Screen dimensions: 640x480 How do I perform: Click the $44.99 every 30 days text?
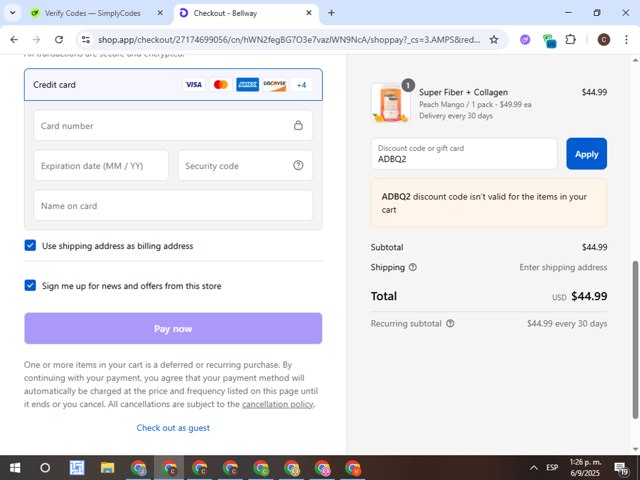[567, 324]
